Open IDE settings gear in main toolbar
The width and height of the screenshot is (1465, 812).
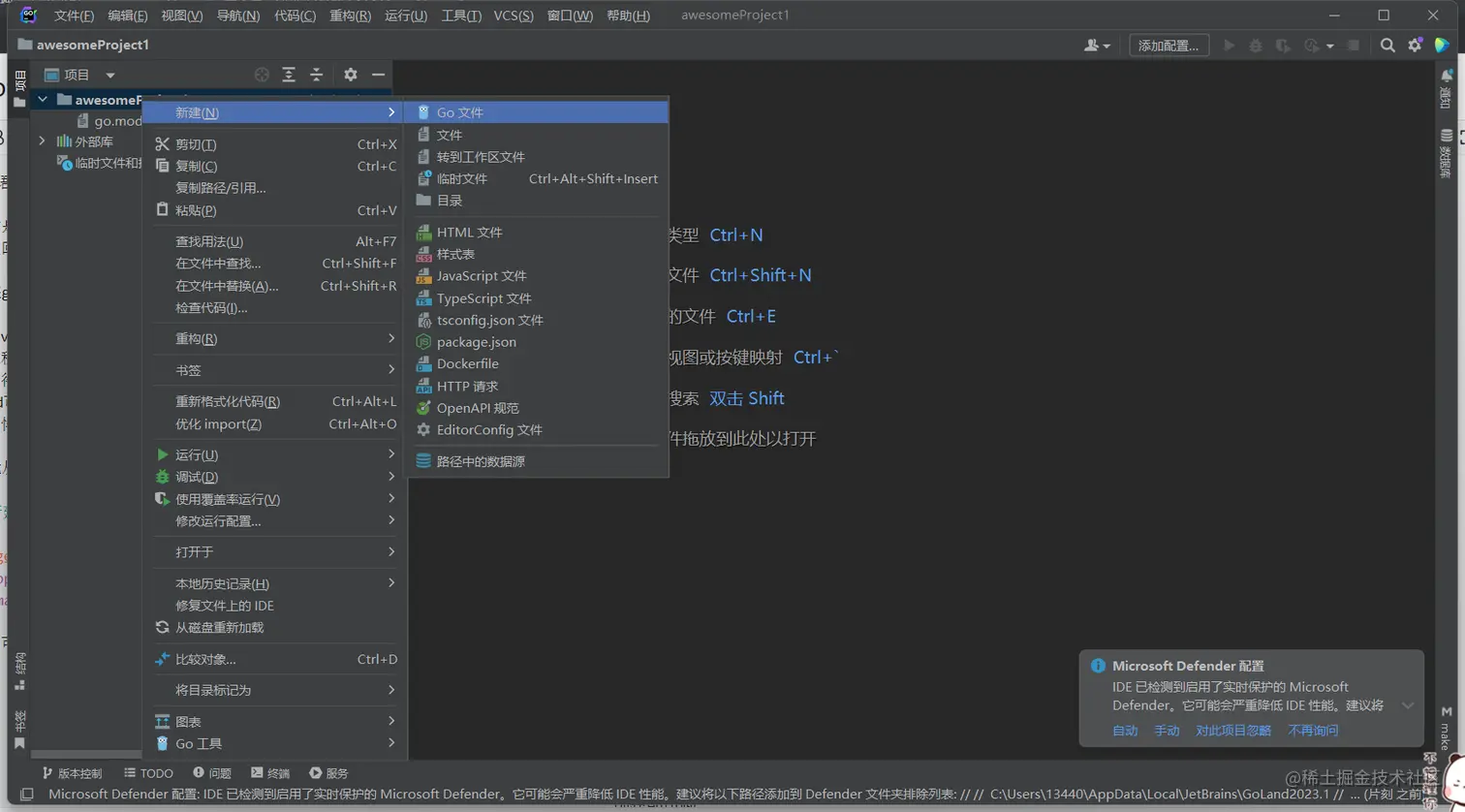pyautogui.click(x=1415, y=46)
